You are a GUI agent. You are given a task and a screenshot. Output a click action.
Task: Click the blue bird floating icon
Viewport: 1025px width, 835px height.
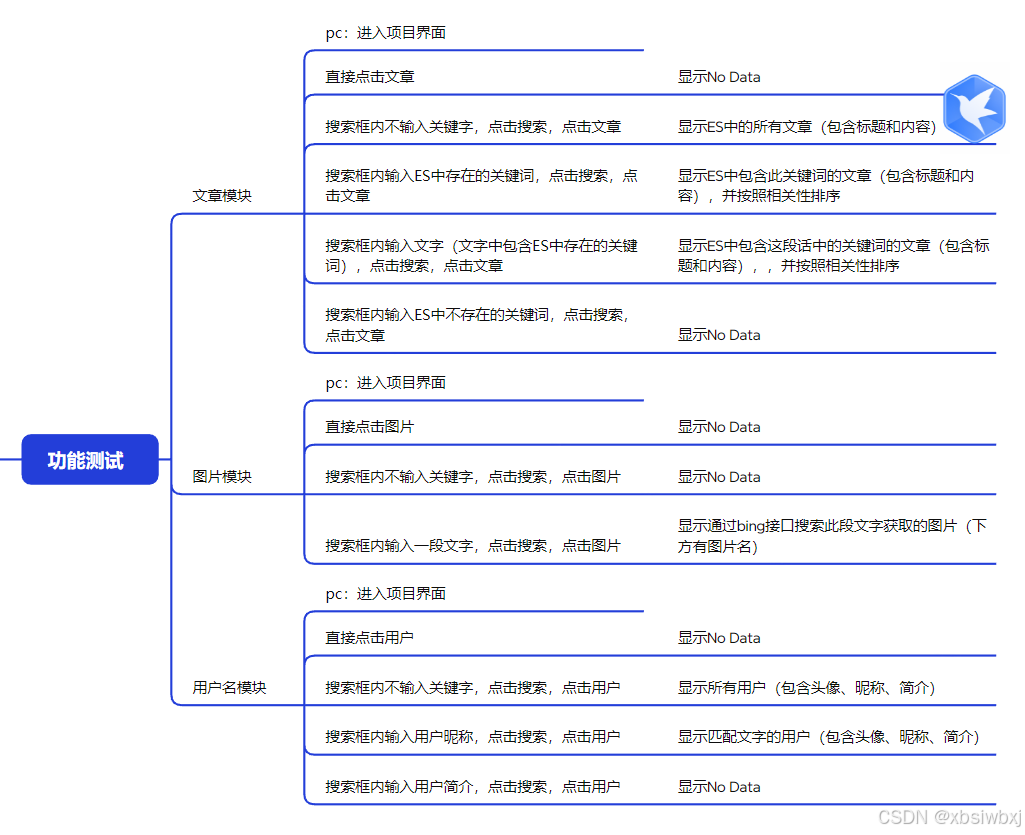point(974,109)
